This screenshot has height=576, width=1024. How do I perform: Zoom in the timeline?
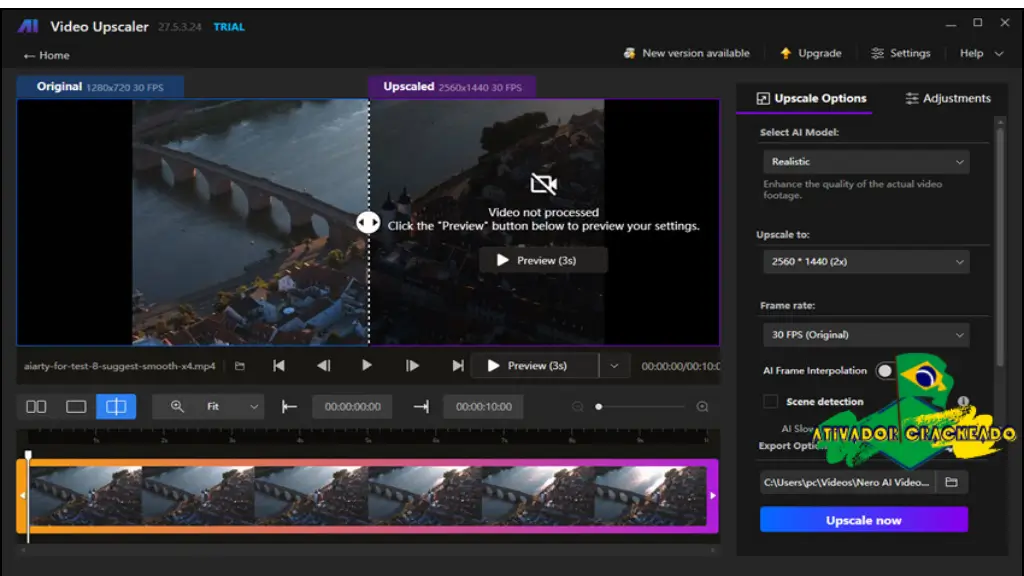[702, 407]
